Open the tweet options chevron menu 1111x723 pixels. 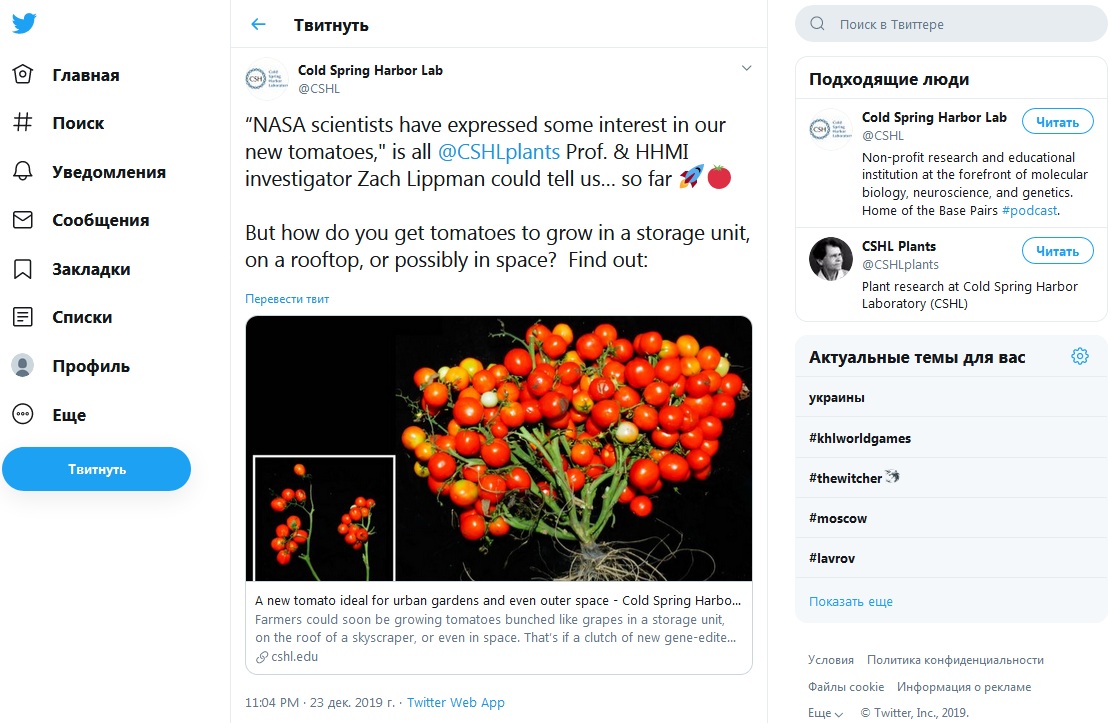[745, 69]
